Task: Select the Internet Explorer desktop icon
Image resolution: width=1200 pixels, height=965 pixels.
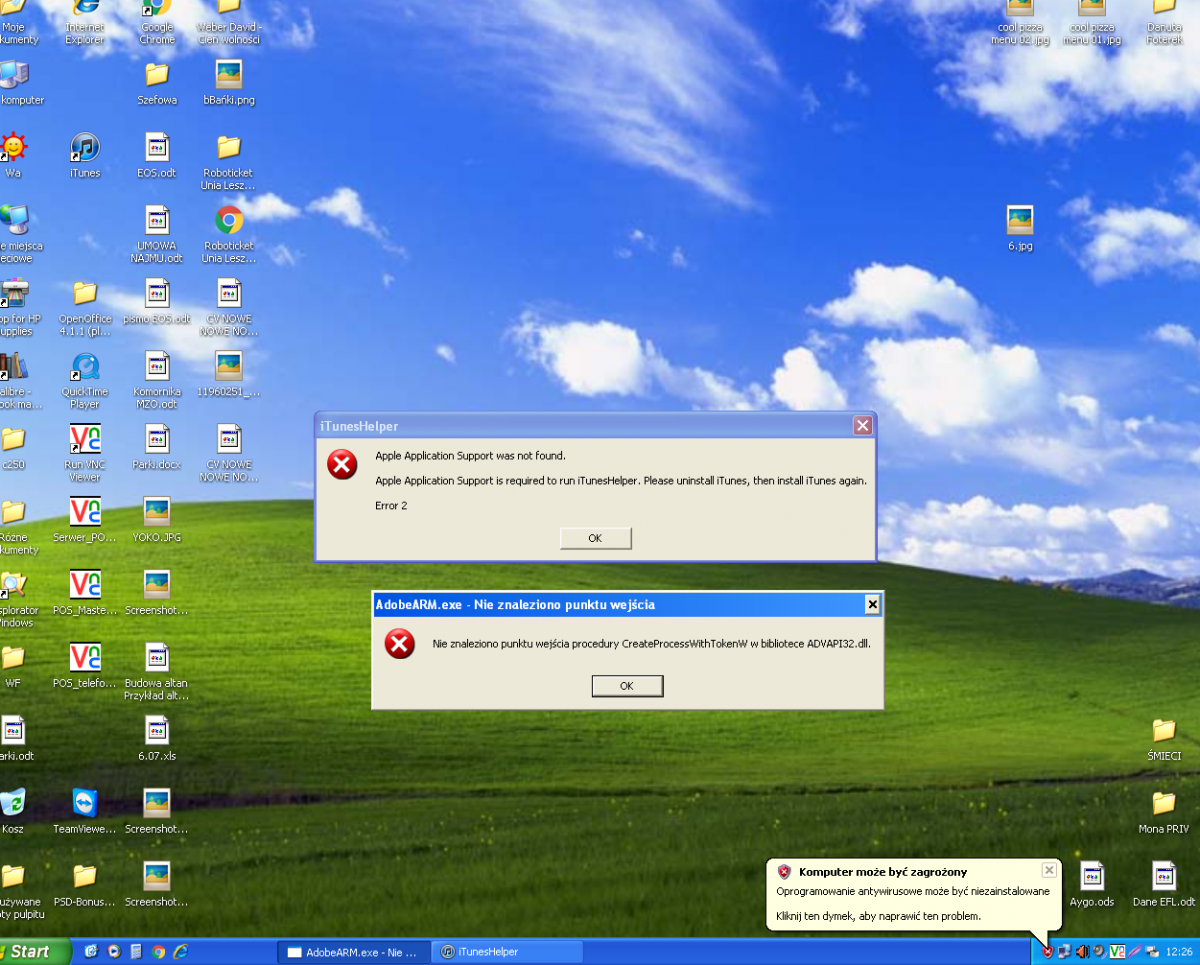Action: coord(85,23)
